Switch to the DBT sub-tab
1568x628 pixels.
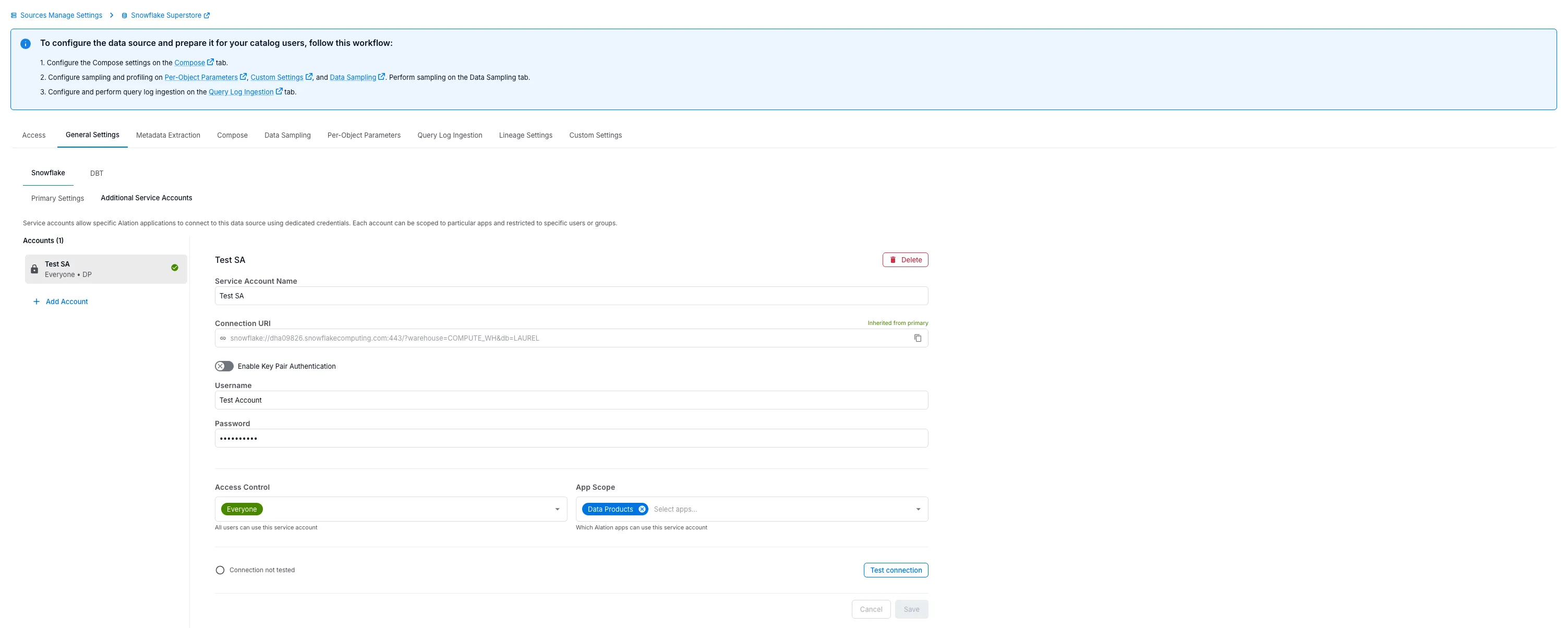(x=97, y=173)
